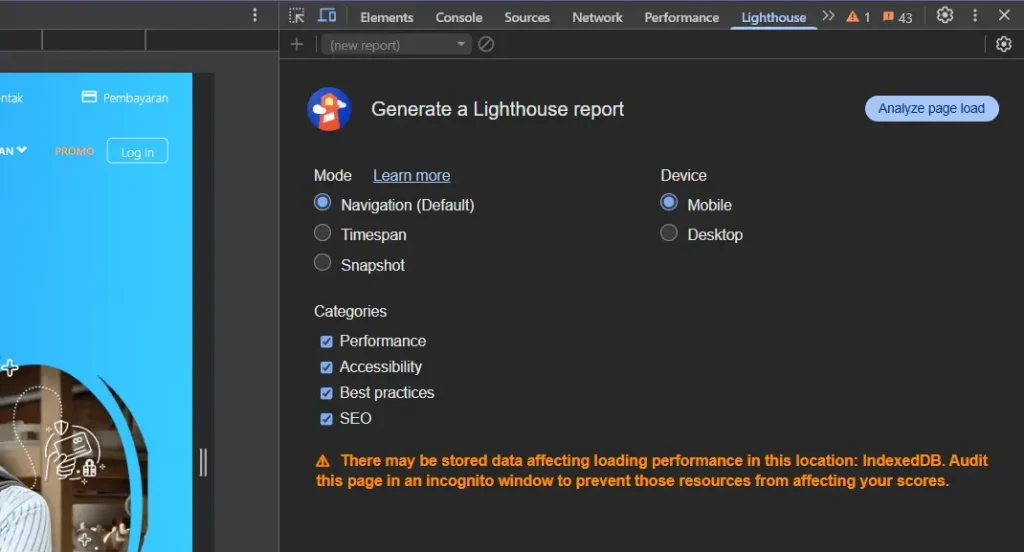Switch to the Performance tab

[681, 18]
